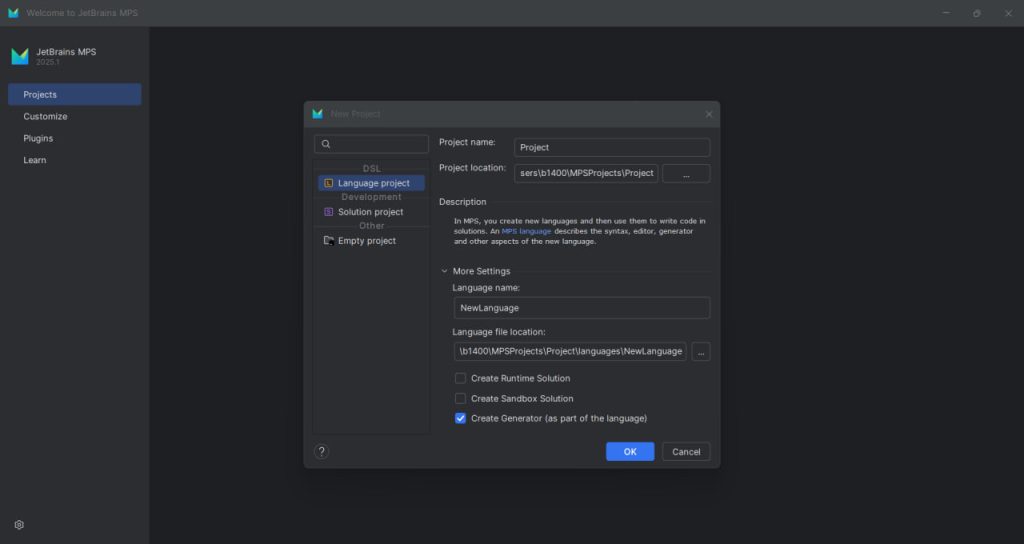Click the 'Language name:' label

pyautogui.click(x=486, y=287)
